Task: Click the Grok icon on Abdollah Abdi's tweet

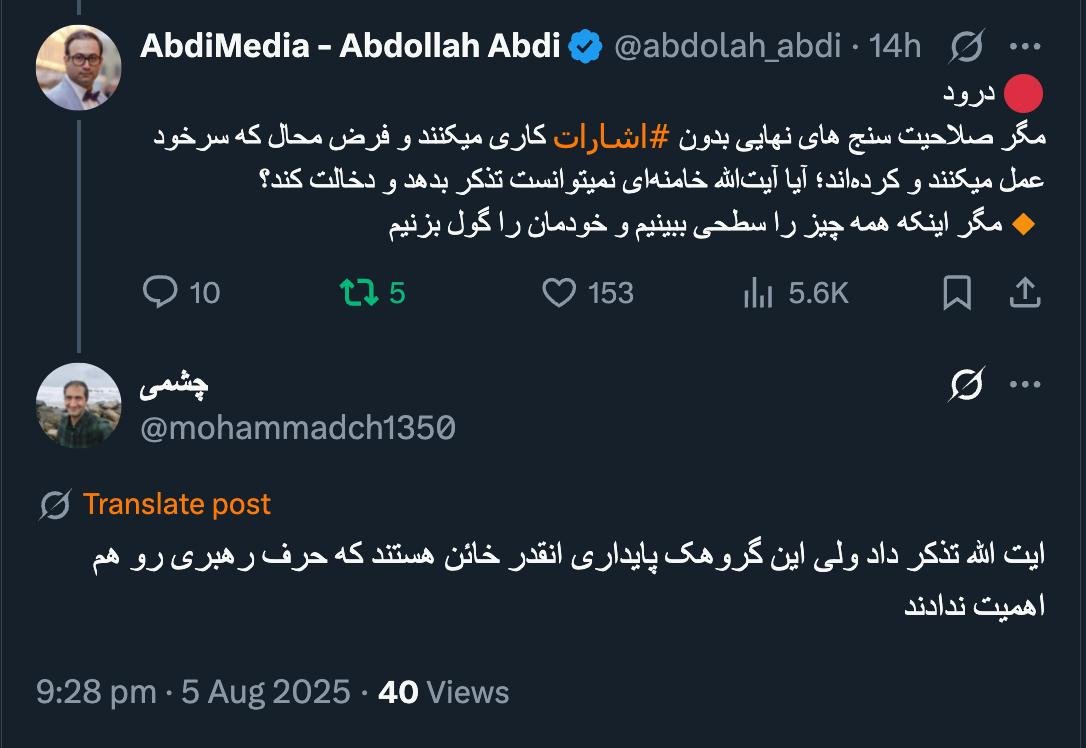Action: (x=967, y=46)
